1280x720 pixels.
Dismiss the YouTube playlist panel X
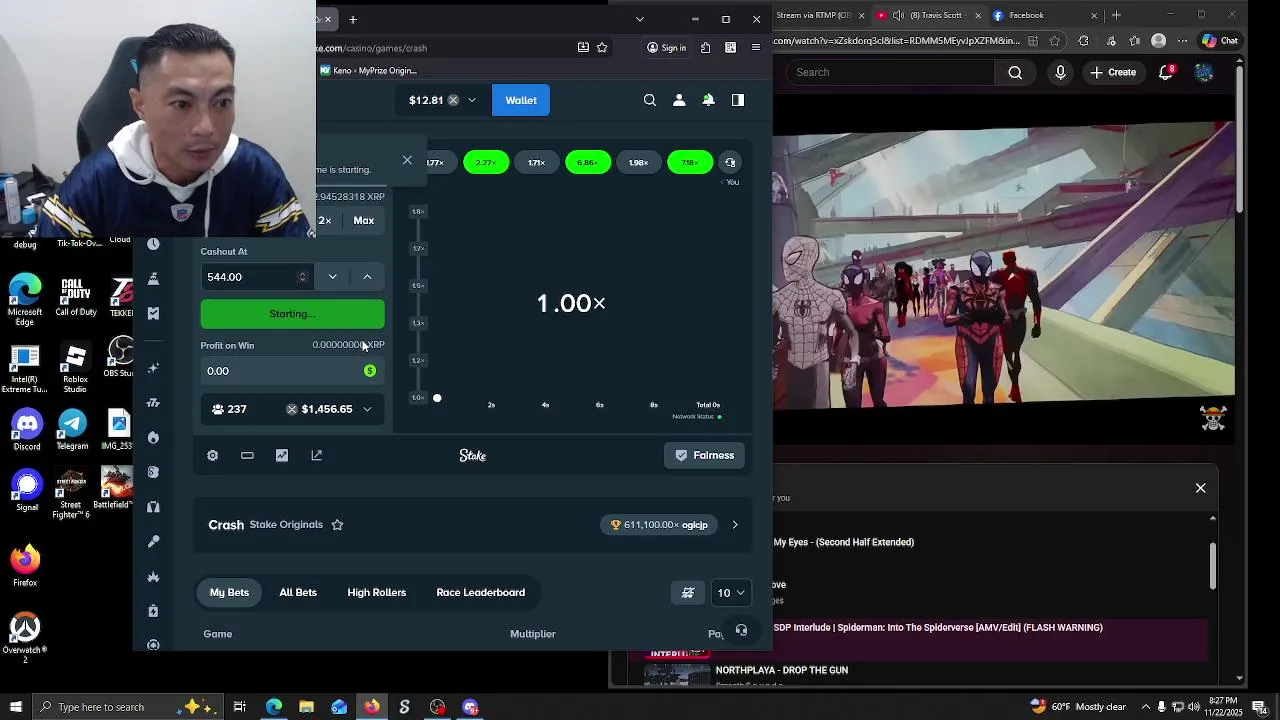pos(1201,488)
